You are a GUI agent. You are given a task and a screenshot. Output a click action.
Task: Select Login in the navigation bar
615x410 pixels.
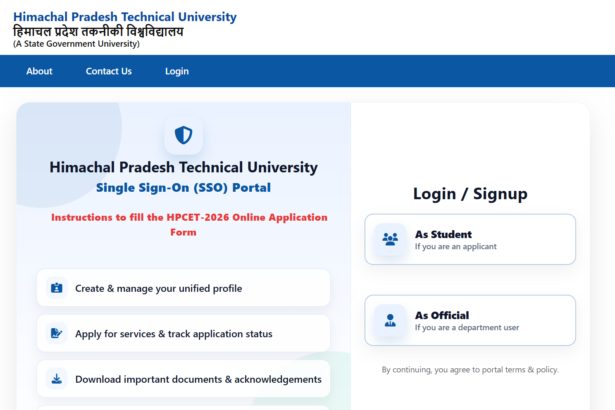(x=177, y=71)
